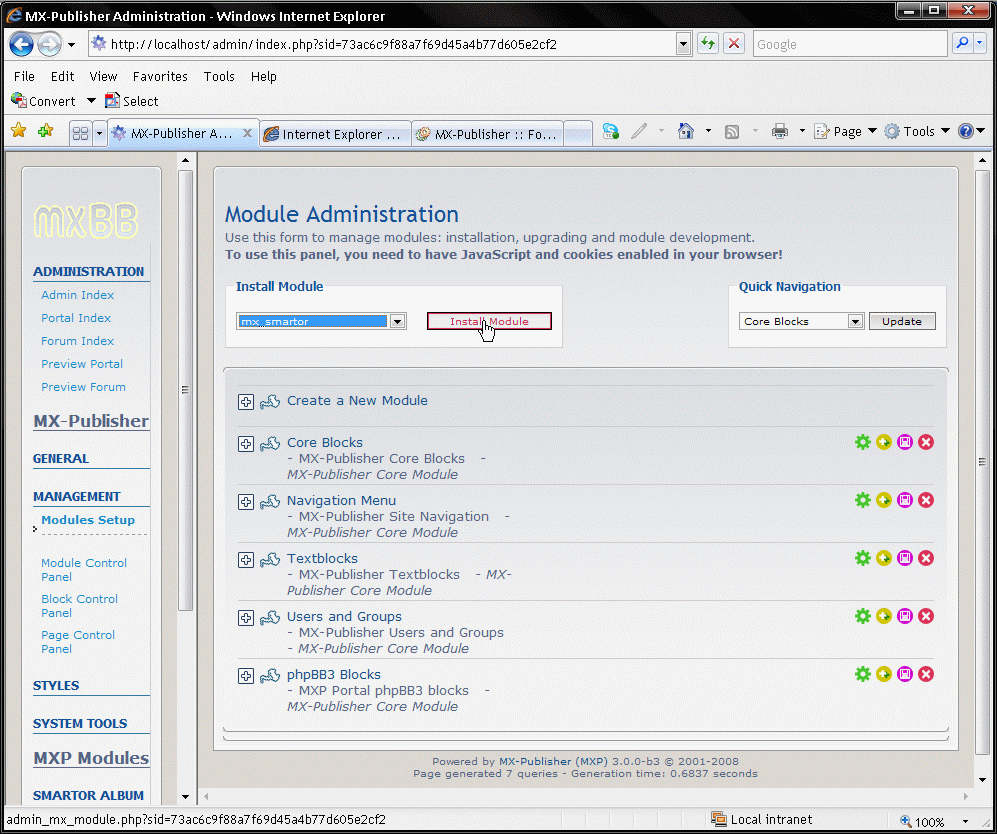The image size is (997, 834).
Task: Switch to the MX-Publisher :: Fo... tab
Action: (488, 134)
